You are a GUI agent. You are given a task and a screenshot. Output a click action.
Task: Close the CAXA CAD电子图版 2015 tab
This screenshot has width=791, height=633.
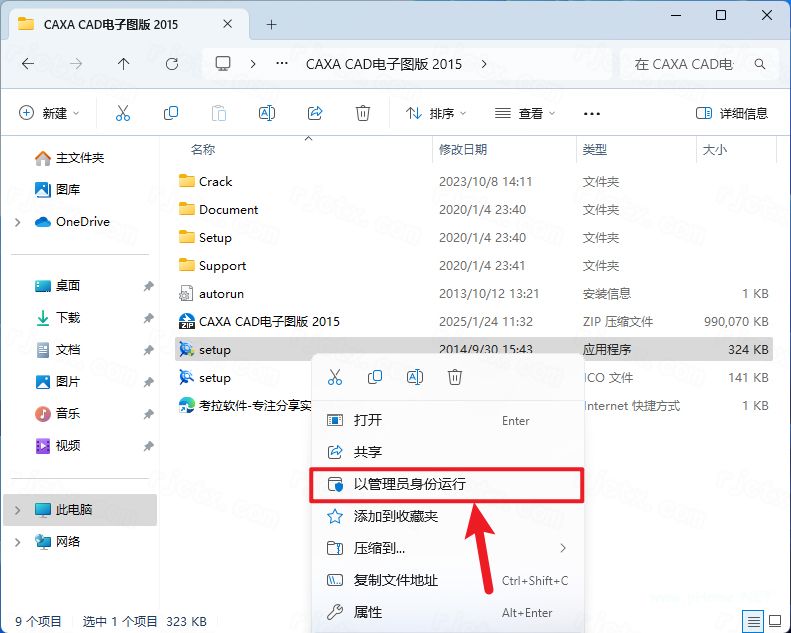pos(228,24)
